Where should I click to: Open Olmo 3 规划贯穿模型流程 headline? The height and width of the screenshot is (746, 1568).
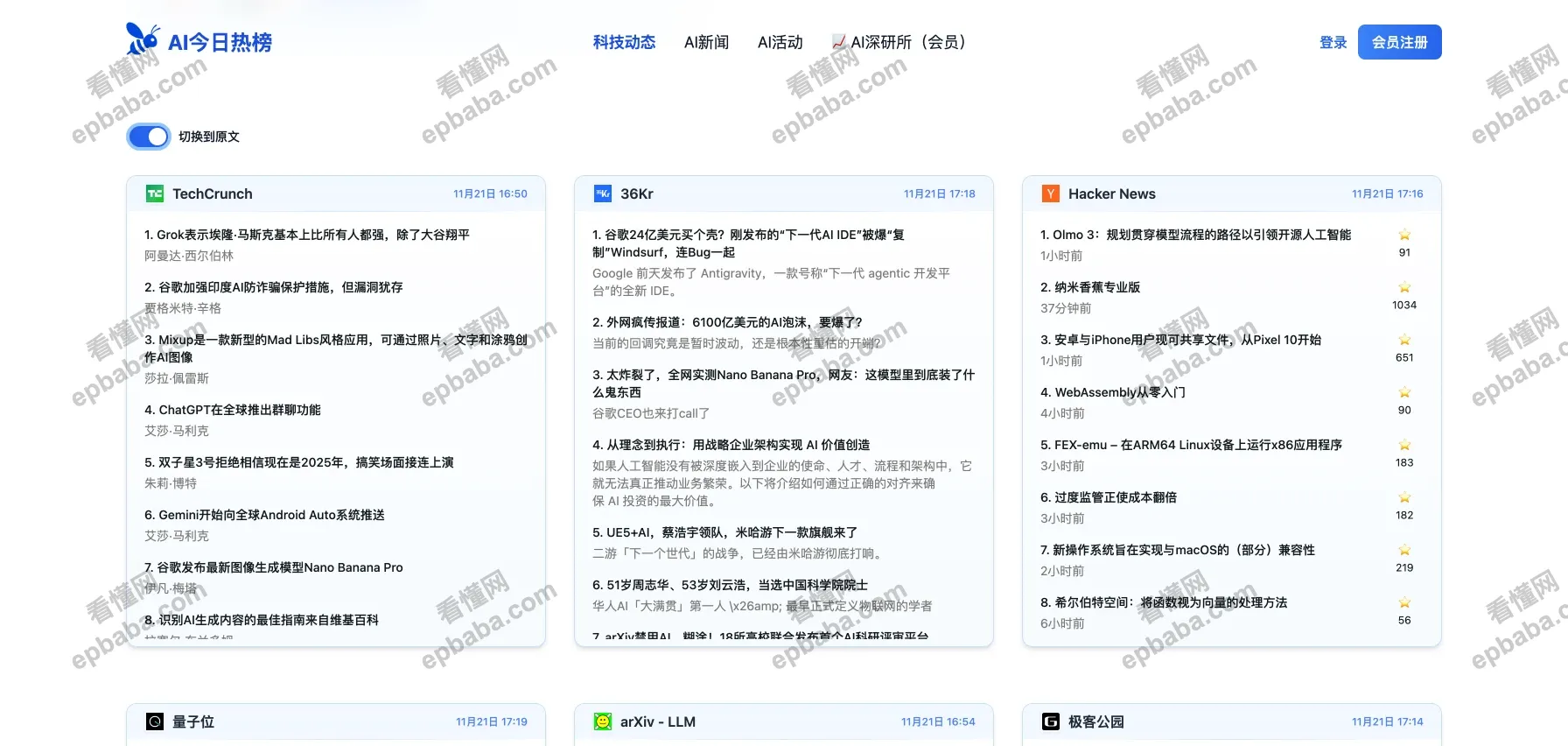click(1196, 235)
